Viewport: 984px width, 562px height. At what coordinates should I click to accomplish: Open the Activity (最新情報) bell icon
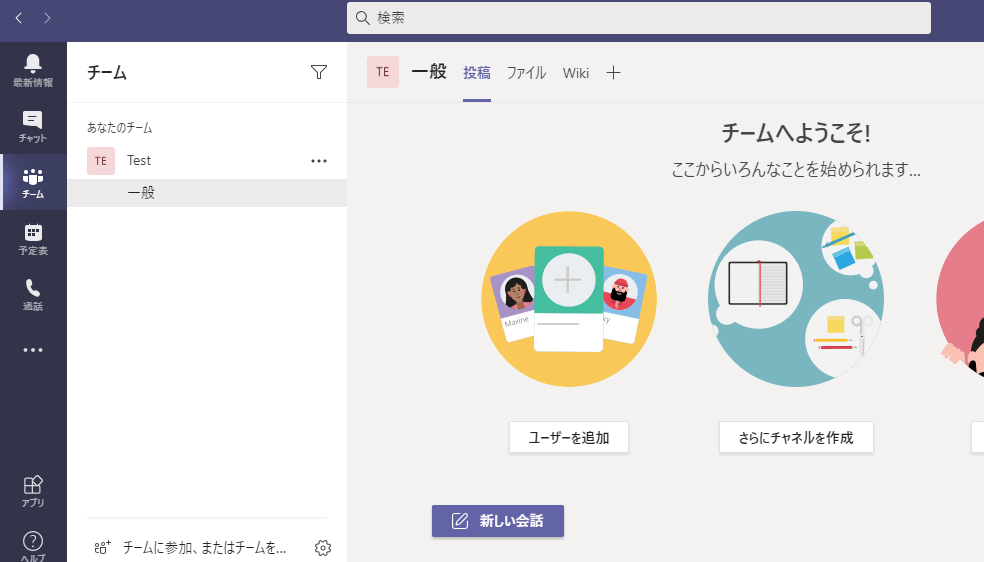[33, 70]
